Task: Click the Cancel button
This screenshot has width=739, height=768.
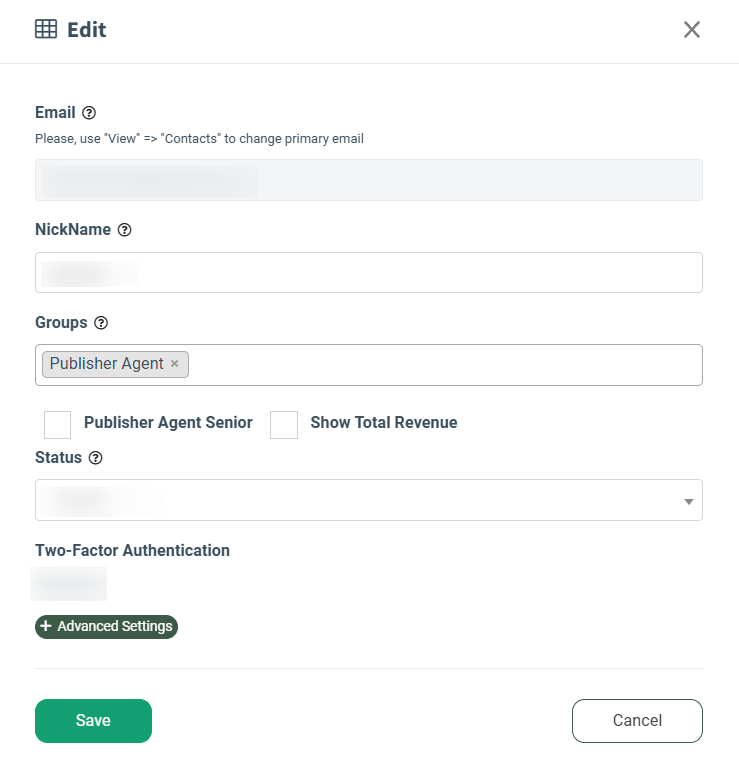Action: 637,720
